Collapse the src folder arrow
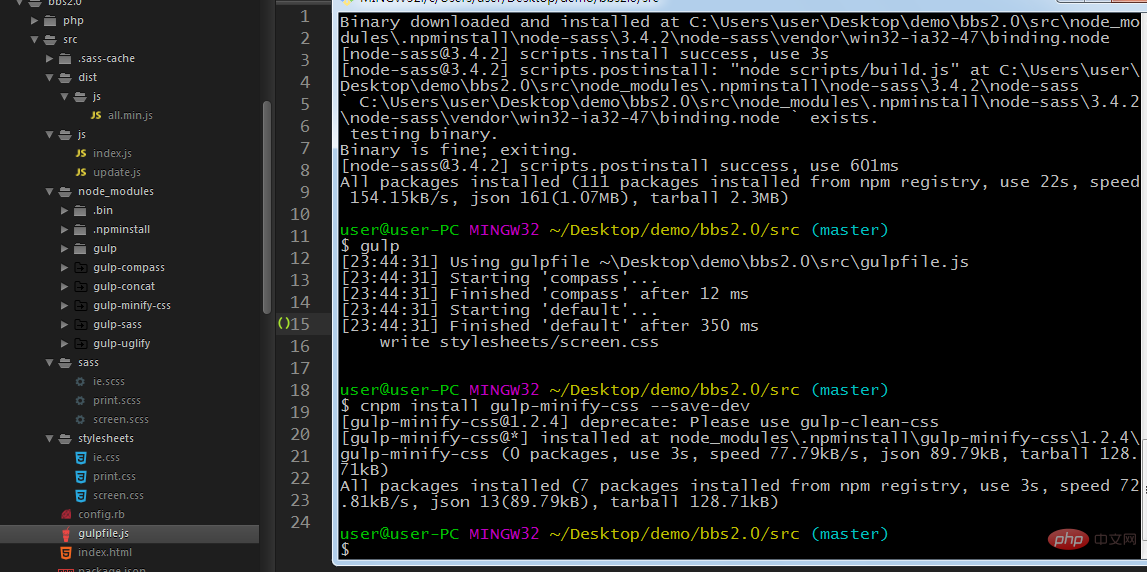 [x=34, y=39]
